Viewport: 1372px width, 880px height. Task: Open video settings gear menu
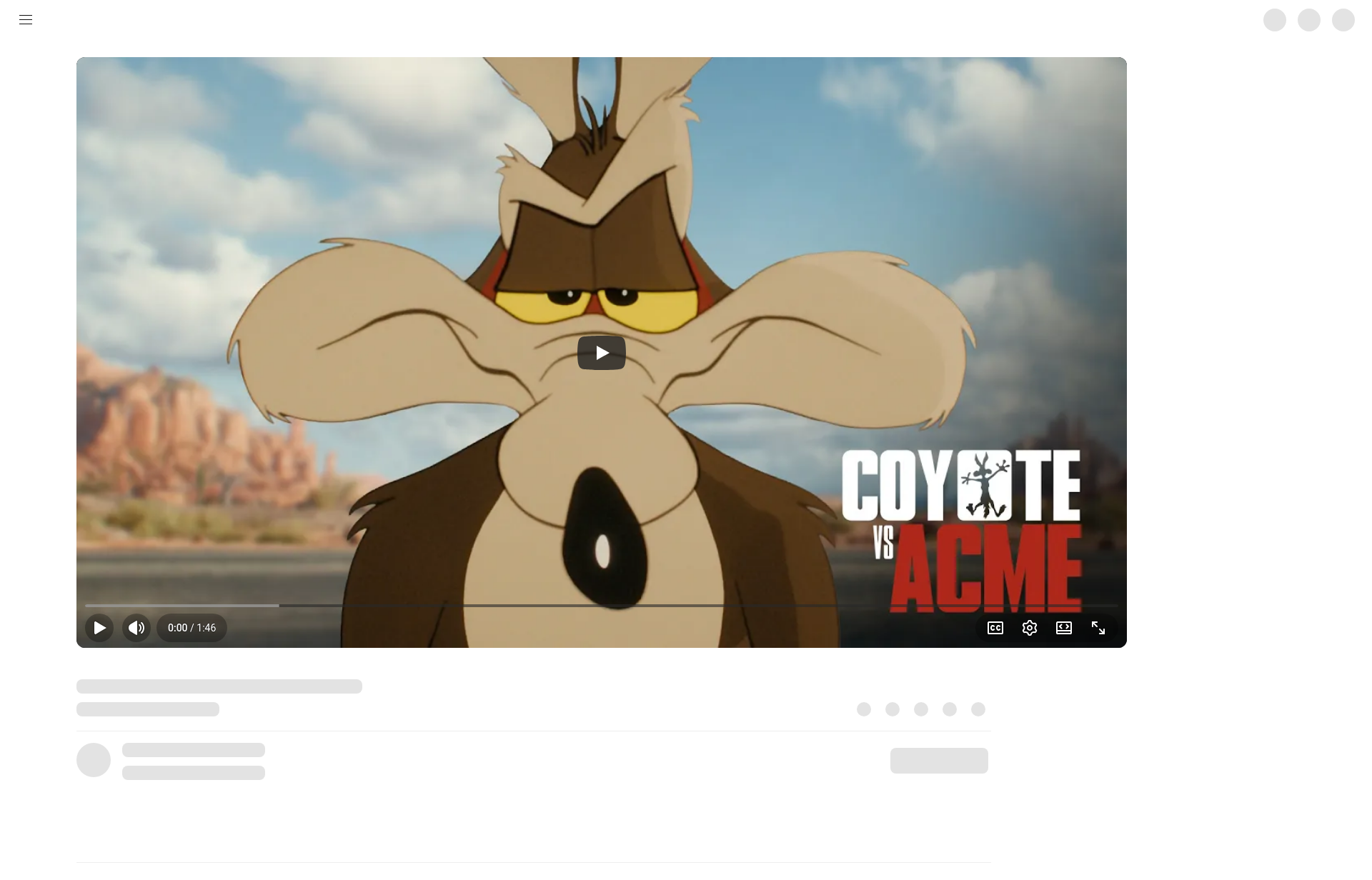(x=1030, y=628)
